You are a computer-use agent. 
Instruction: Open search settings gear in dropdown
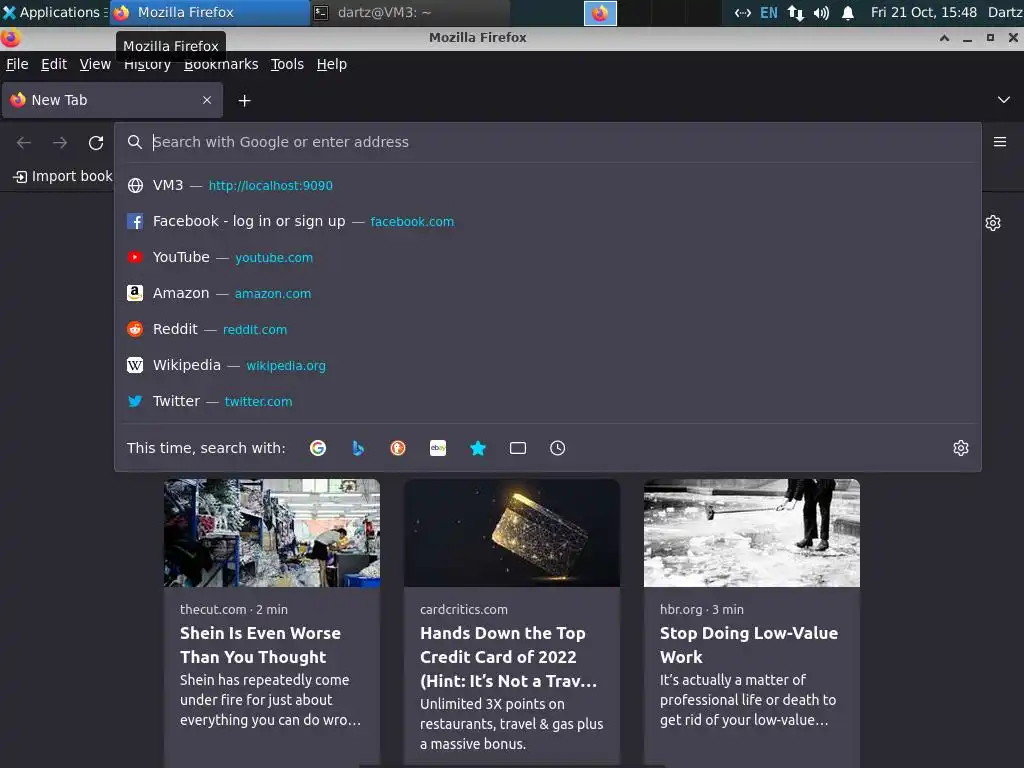click(961, 448)
